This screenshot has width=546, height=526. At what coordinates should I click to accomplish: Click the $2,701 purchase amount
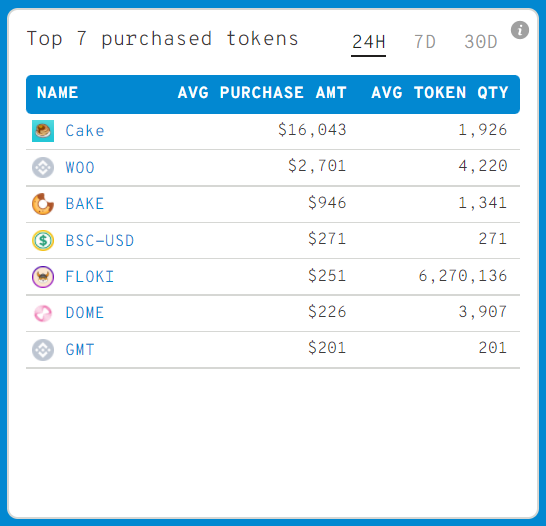point(317,166)
